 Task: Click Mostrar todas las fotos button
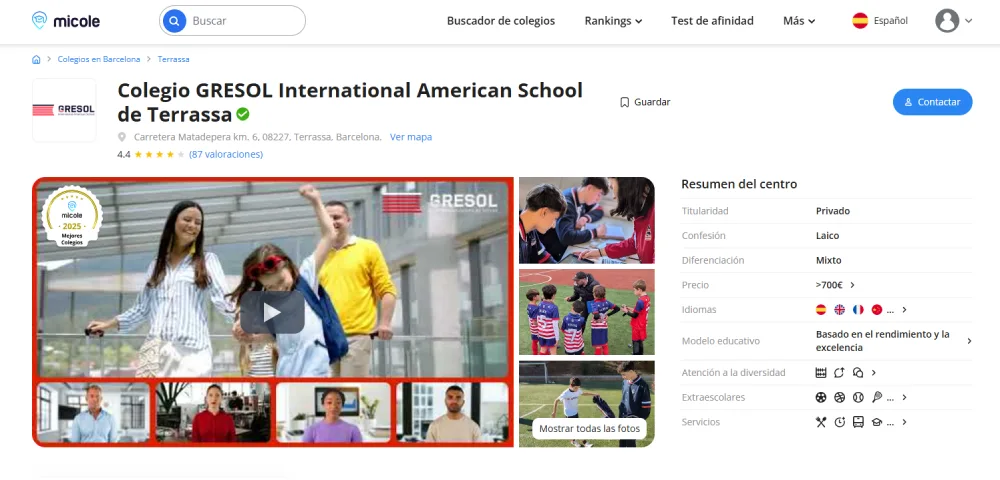tap(589, 428)
